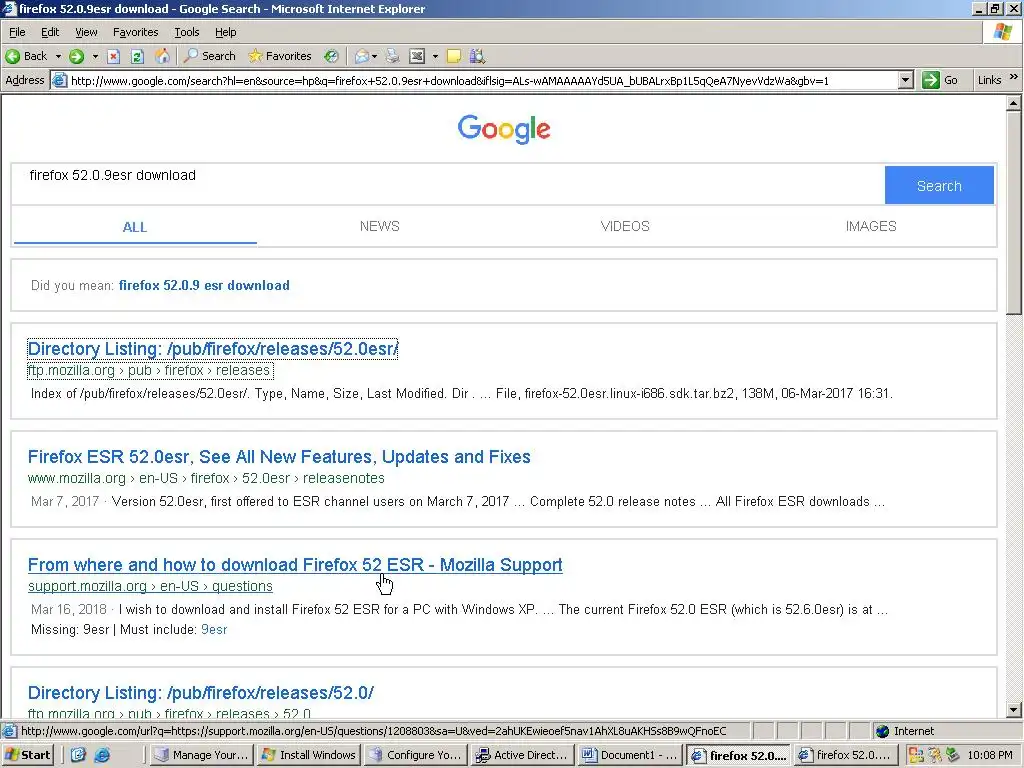Click the Refresh page icon
Screen dimensions: 1024x768
point(137,56)
